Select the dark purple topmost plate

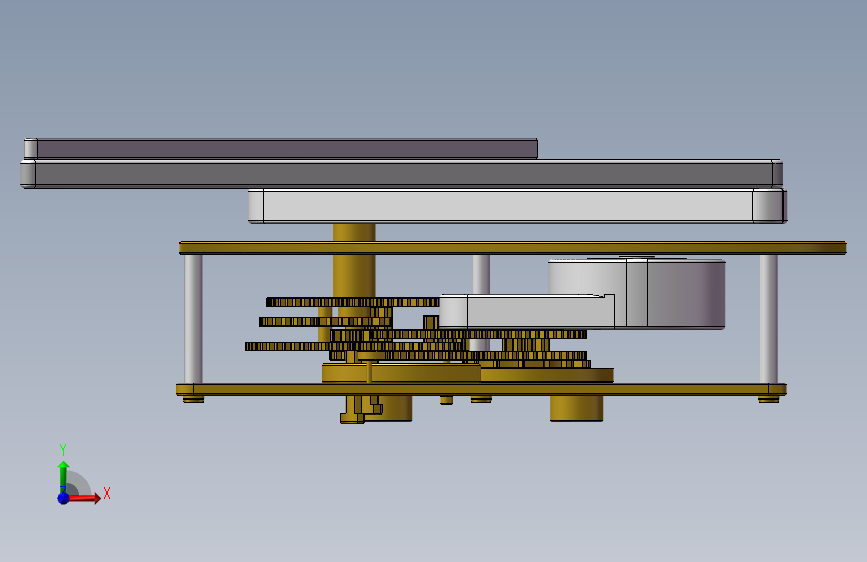281,149
